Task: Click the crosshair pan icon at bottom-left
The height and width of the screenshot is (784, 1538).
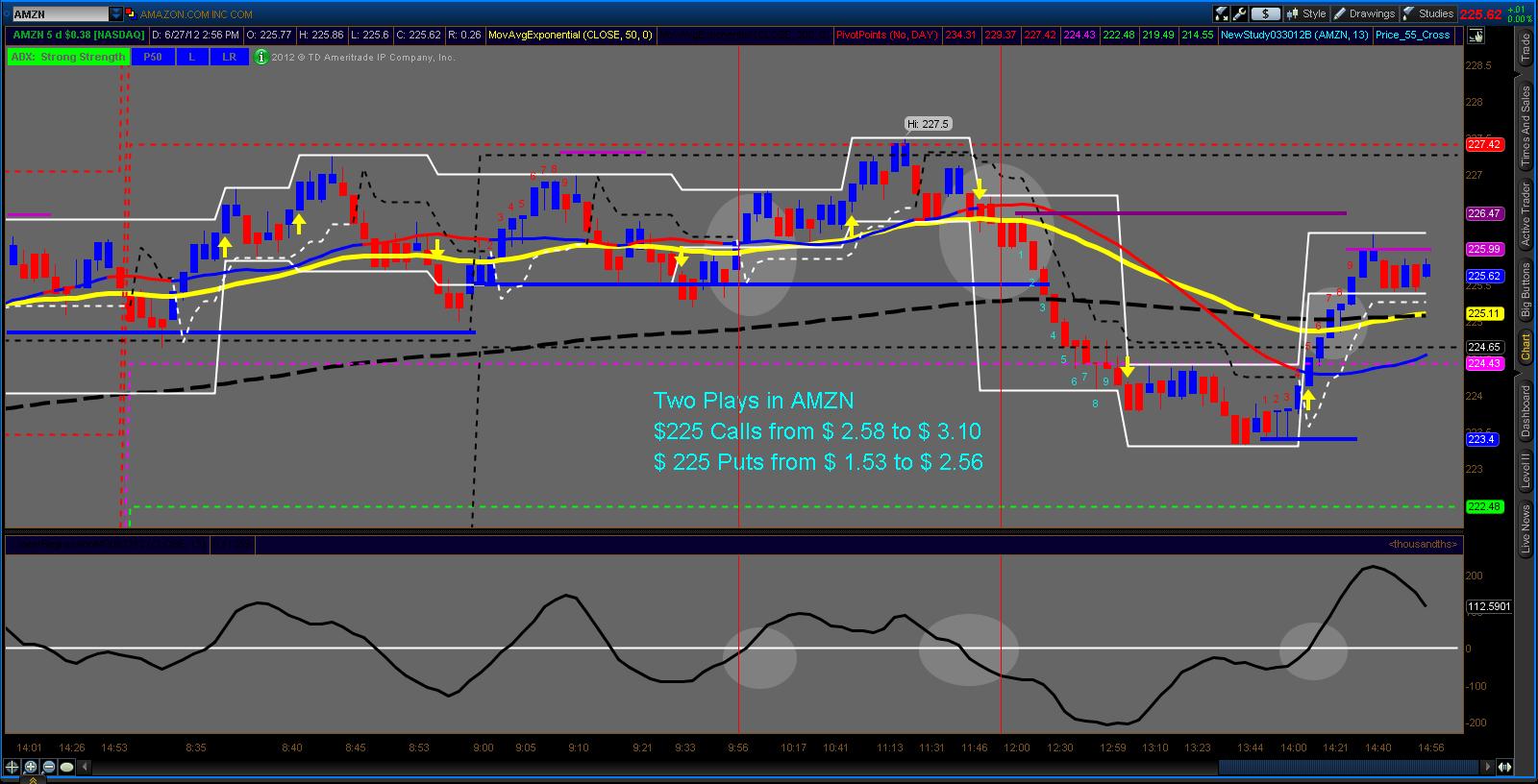Action: (x=12, y=767)
